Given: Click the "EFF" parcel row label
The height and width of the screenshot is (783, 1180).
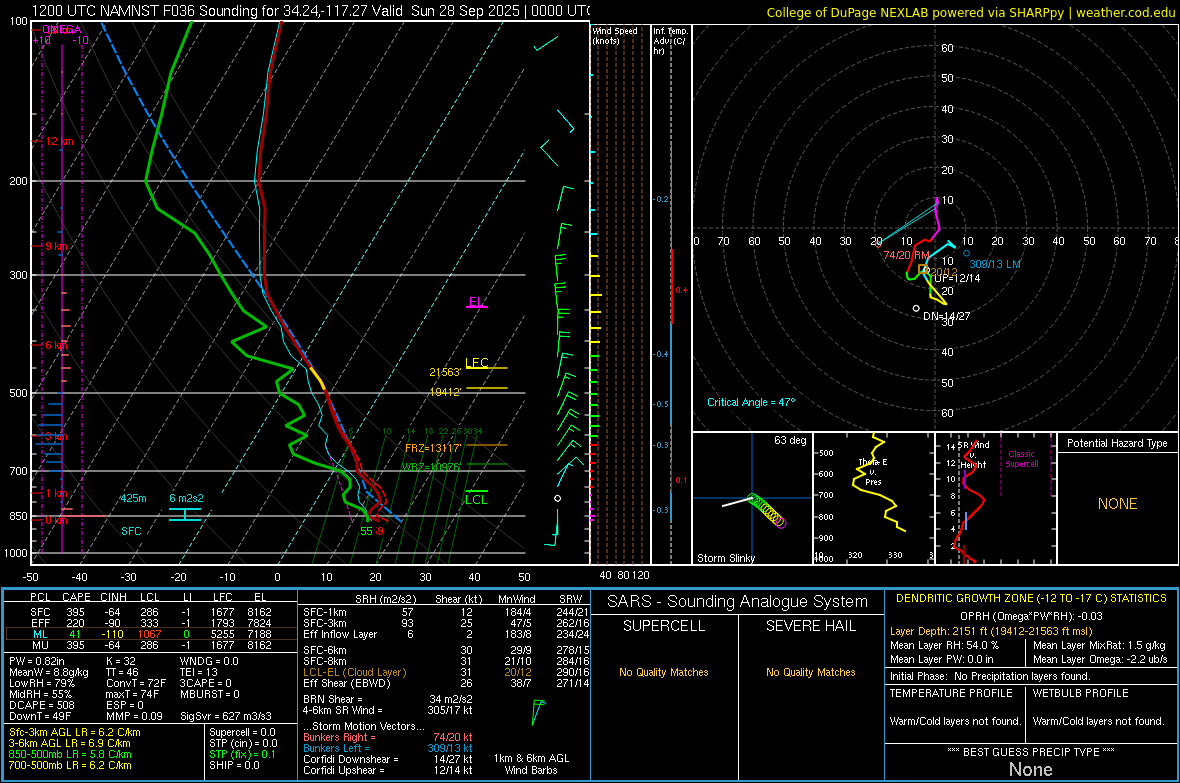Looking at the screenshot, I should 40,623.
